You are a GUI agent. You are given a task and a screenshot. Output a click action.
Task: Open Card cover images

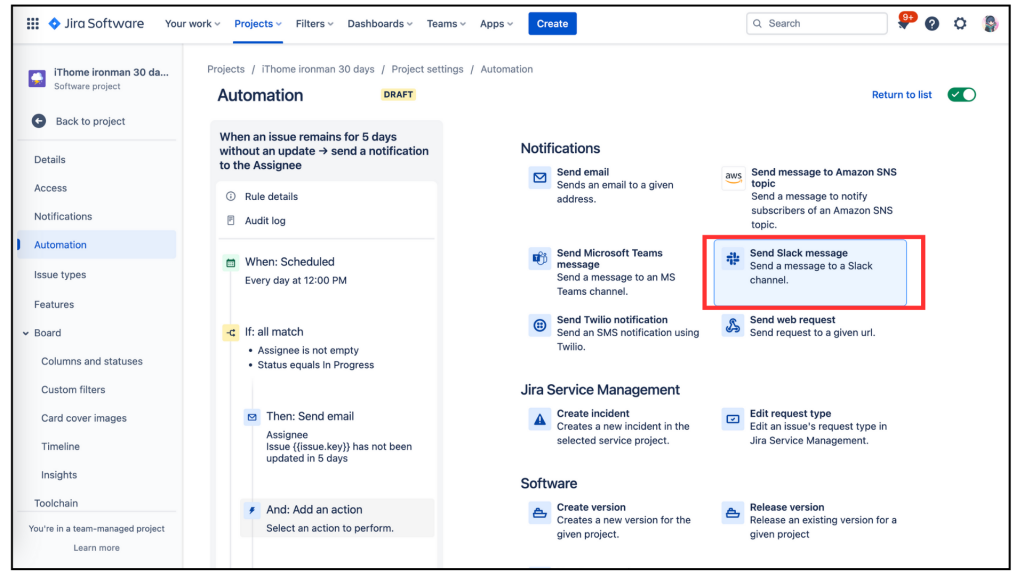click(84, 418)
